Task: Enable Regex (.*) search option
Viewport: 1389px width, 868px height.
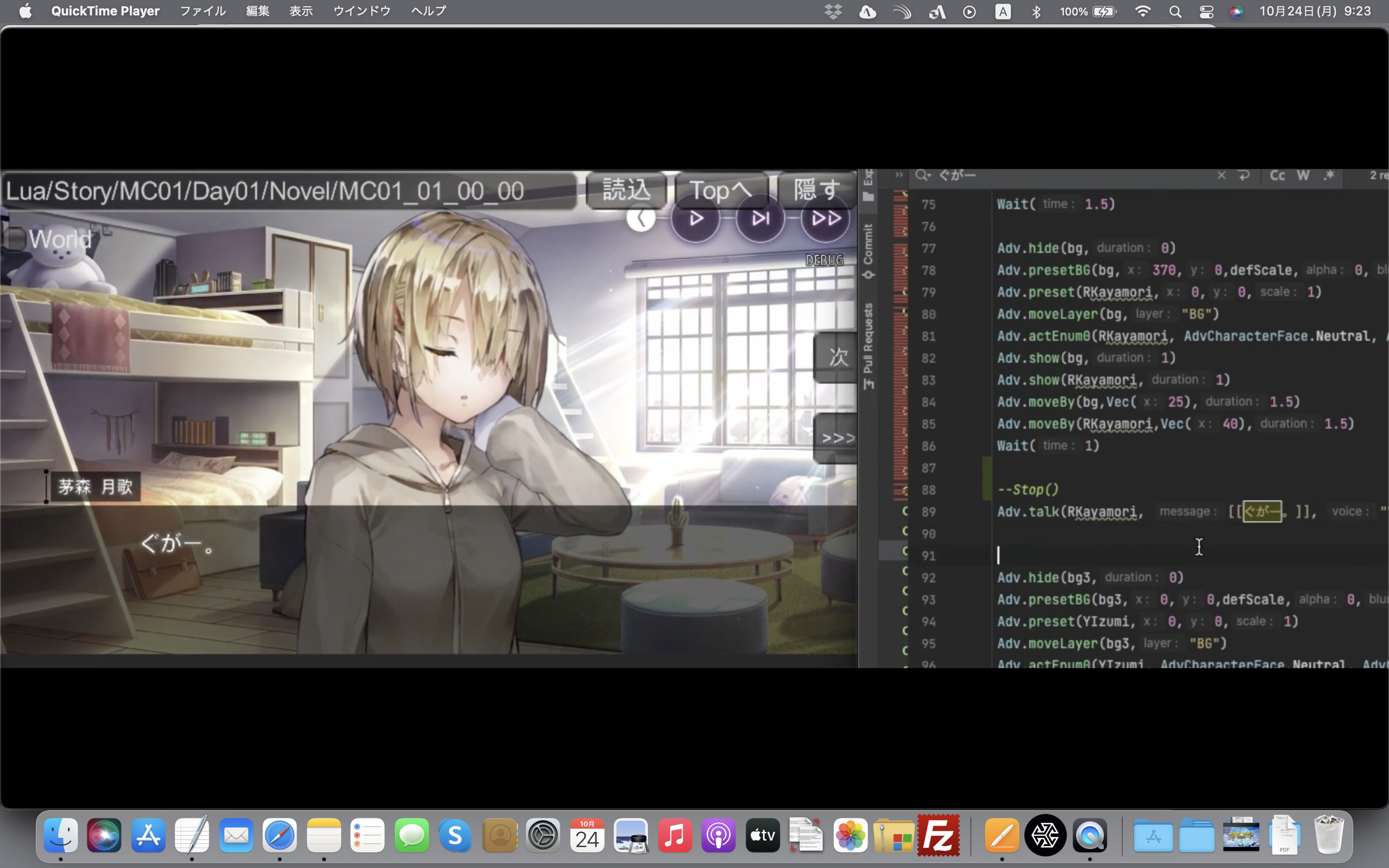Action: (x=1329, y=176)
